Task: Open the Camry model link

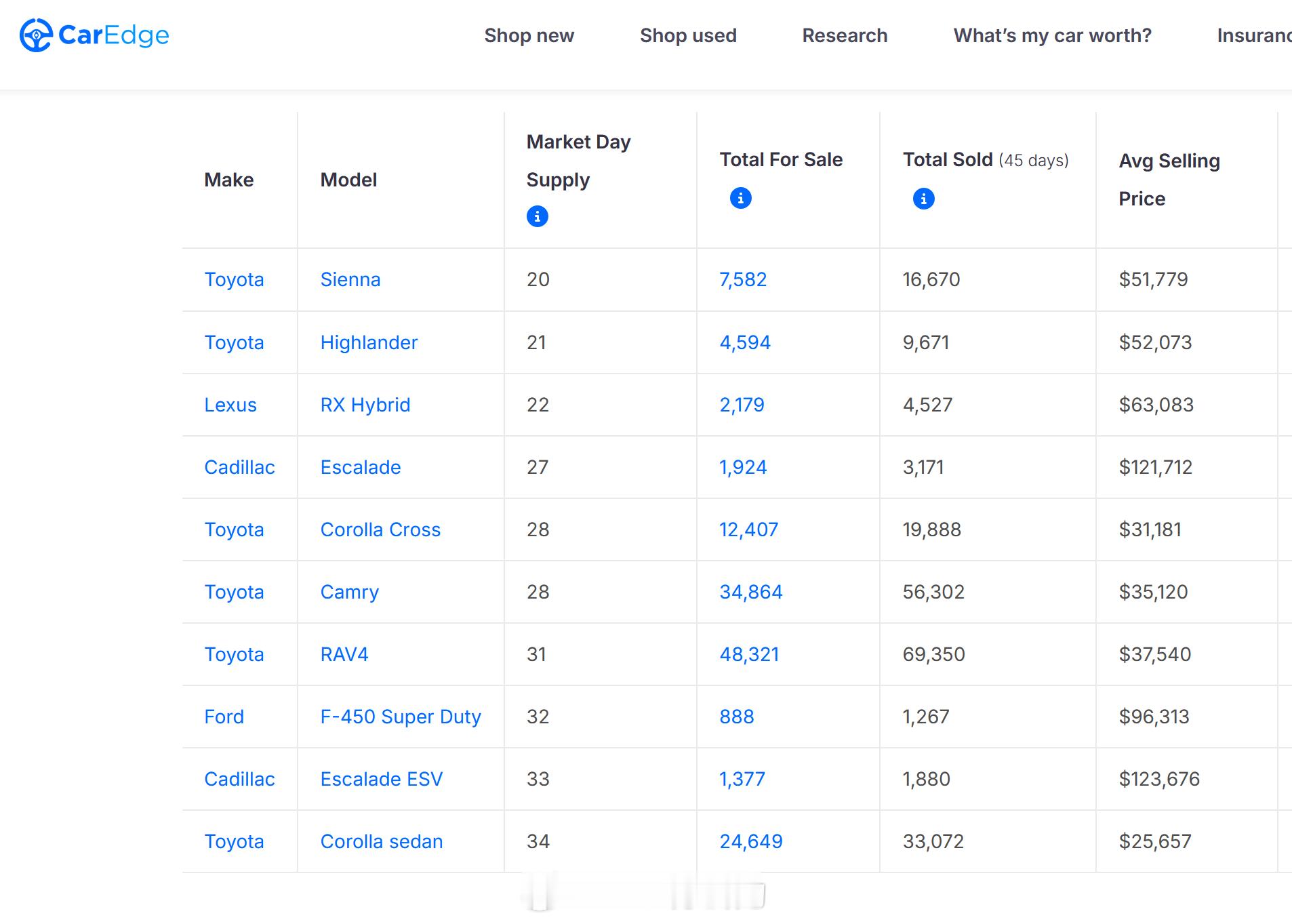Action: 350,592
